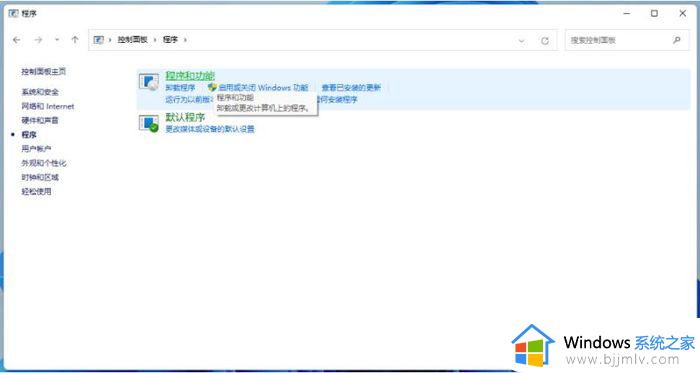Open 硬件和声音 category
Screen dimensions: 700x373
[x=40, y=120]
